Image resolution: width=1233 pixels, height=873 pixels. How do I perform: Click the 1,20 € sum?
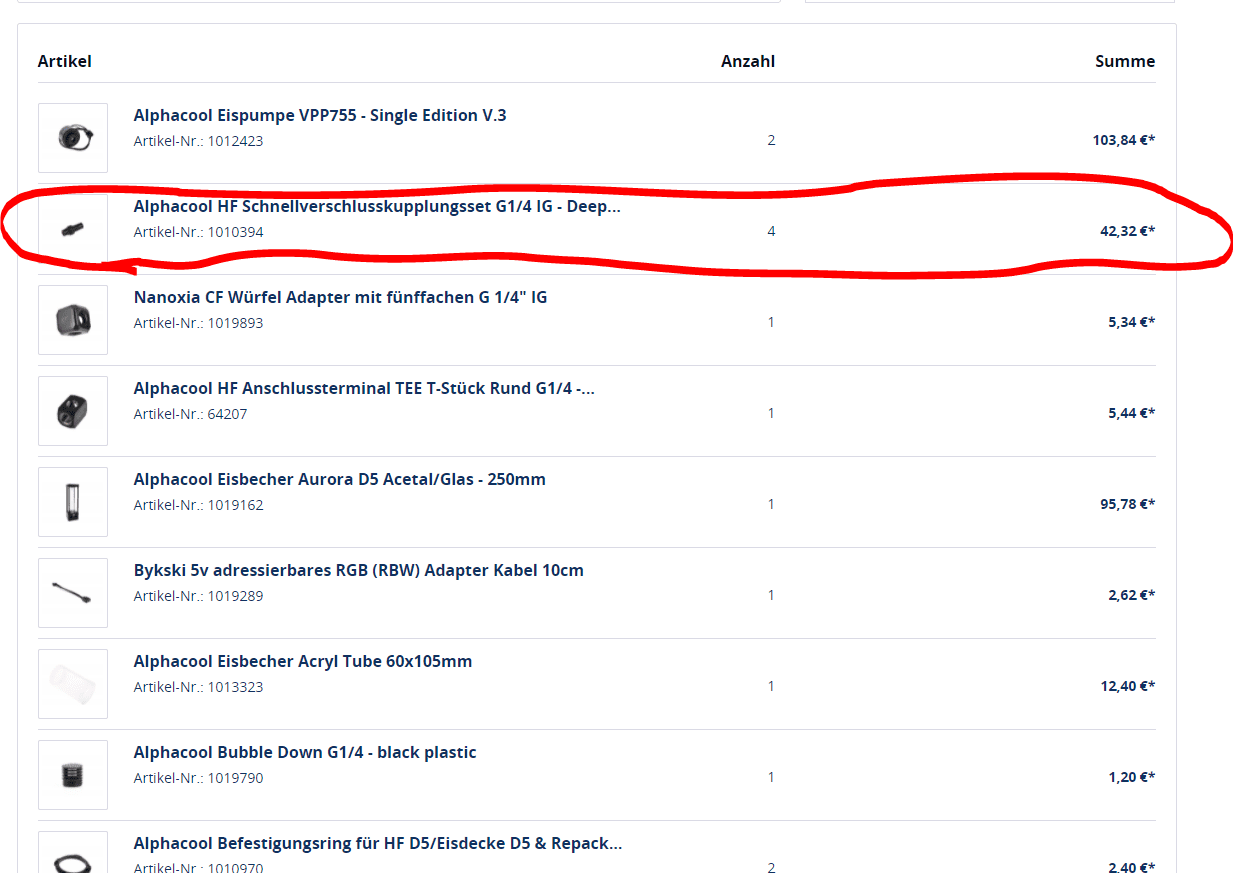(1131, 777)
